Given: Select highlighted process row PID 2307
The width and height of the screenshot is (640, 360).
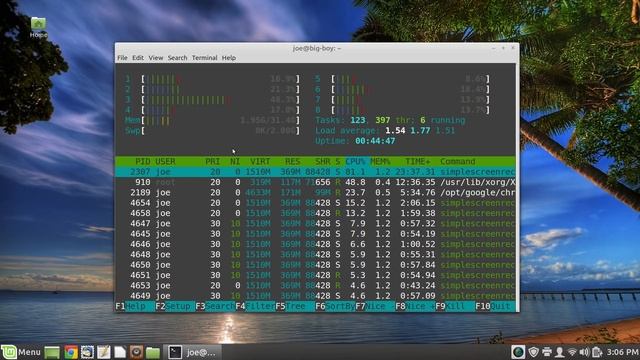Looking at the screenshot, I should [315, 172].
